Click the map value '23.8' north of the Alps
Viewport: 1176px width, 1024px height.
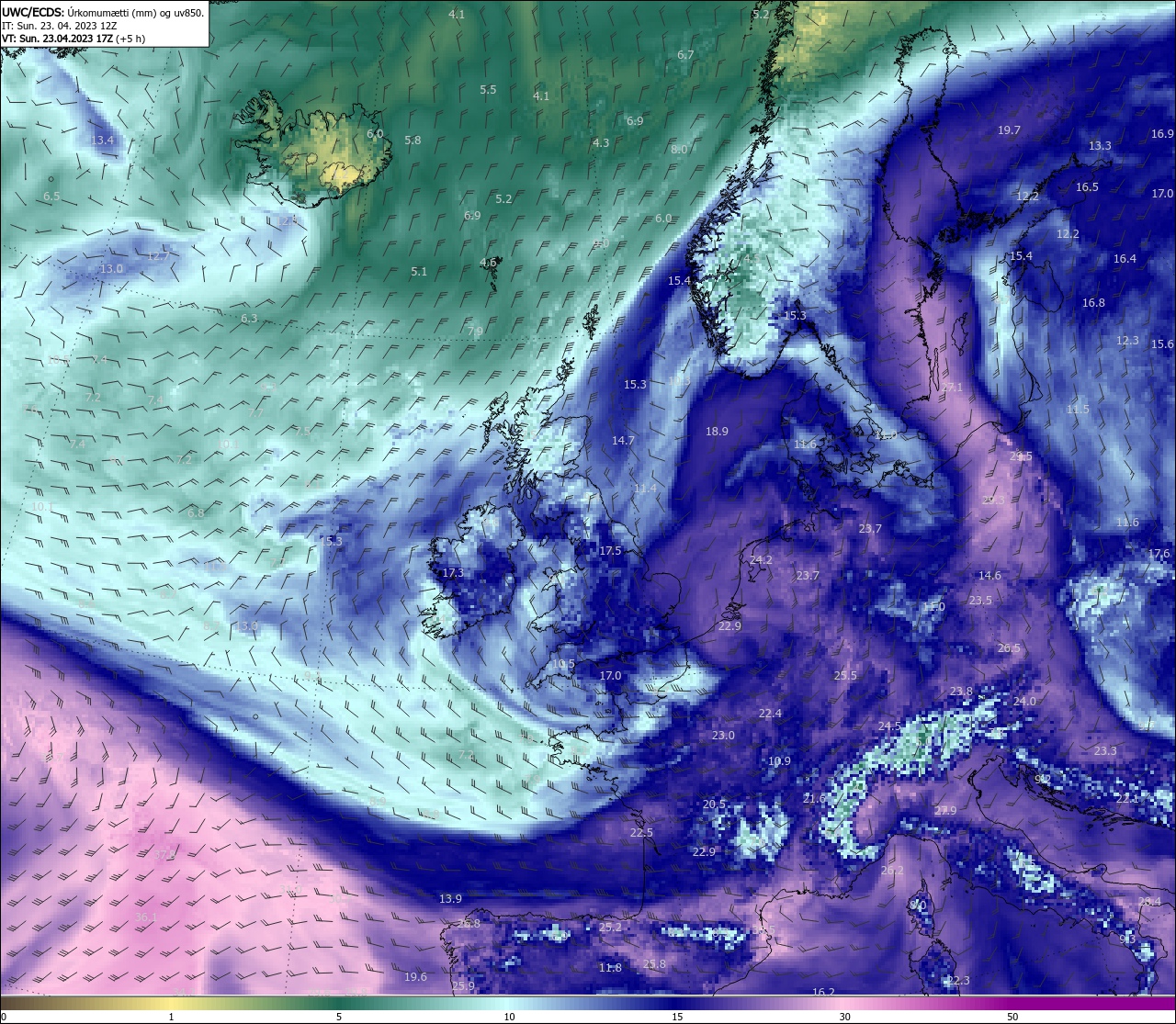(x=961, y=692)
